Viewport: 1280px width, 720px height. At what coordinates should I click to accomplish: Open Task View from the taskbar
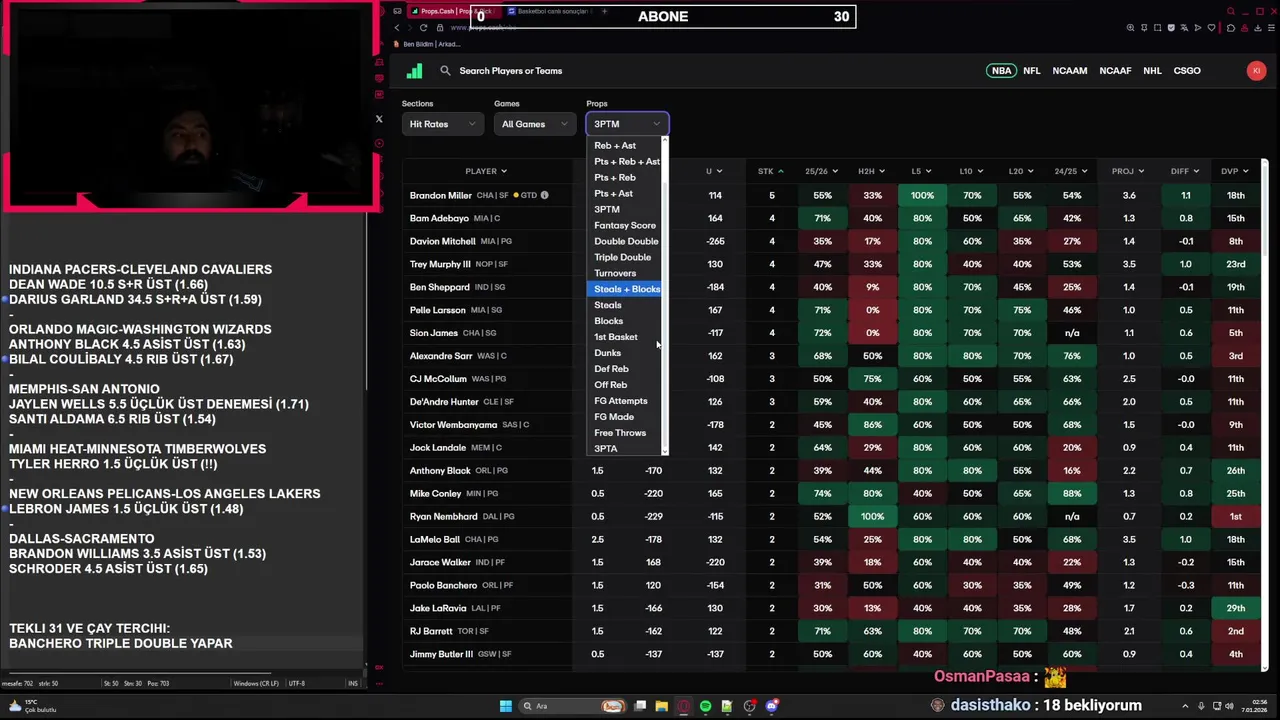coord(640,706)
